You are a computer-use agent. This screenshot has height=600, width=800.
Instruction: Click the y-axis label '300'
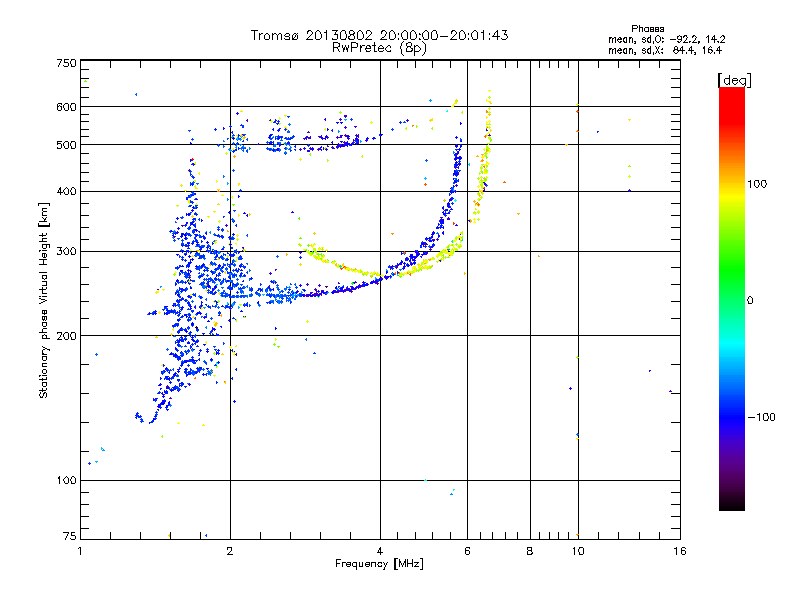pos(67,251)
